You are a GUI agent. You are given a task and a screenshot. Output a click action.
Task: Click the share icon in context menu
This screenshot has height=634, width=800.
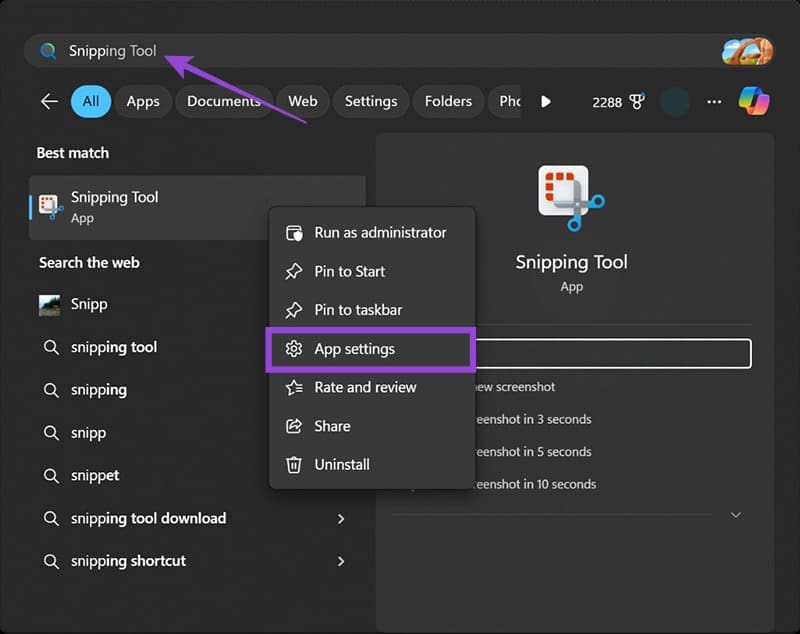pos(294,426)
